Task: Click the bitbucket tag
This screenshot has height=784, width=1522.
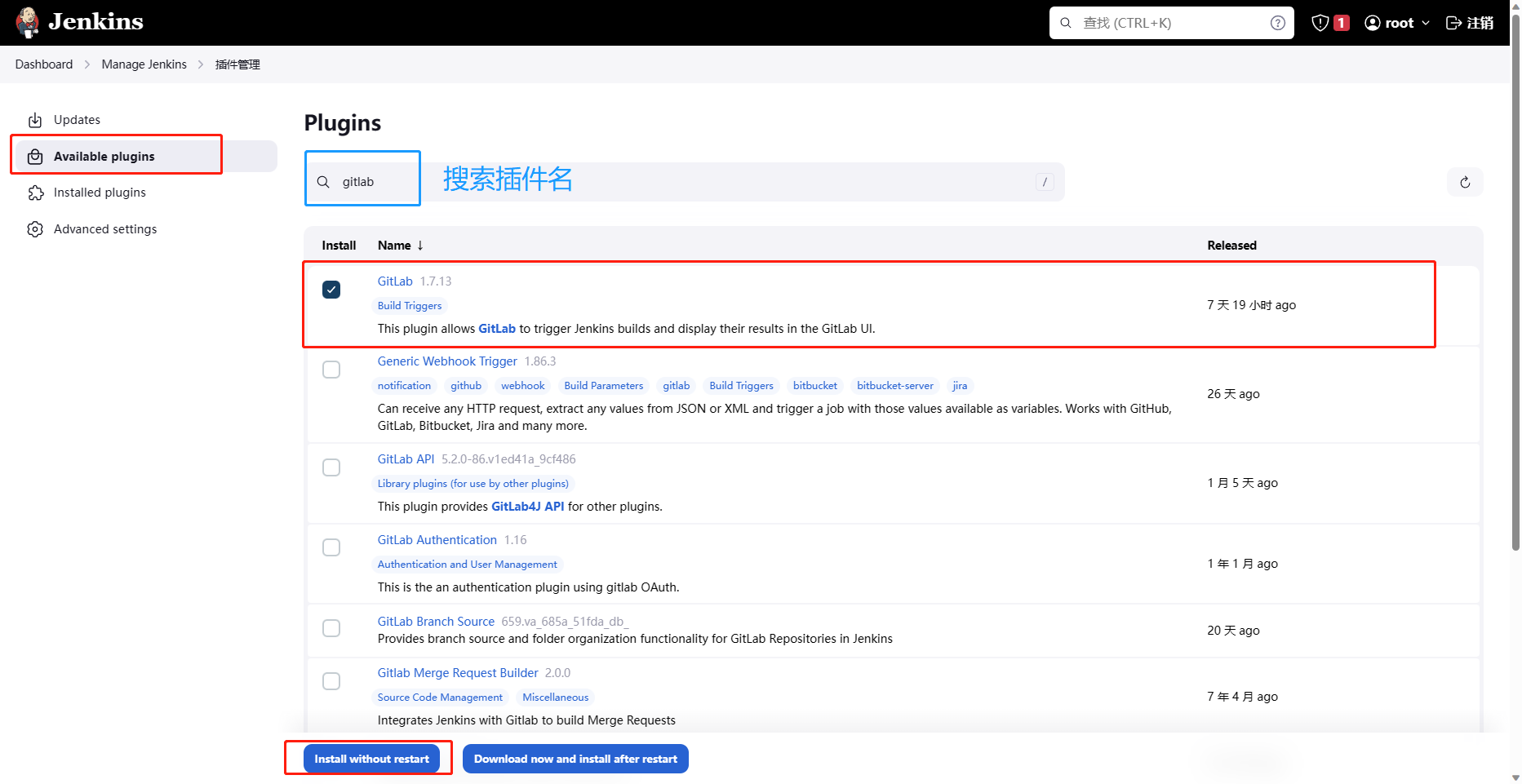Action: (x=815, y=386)
